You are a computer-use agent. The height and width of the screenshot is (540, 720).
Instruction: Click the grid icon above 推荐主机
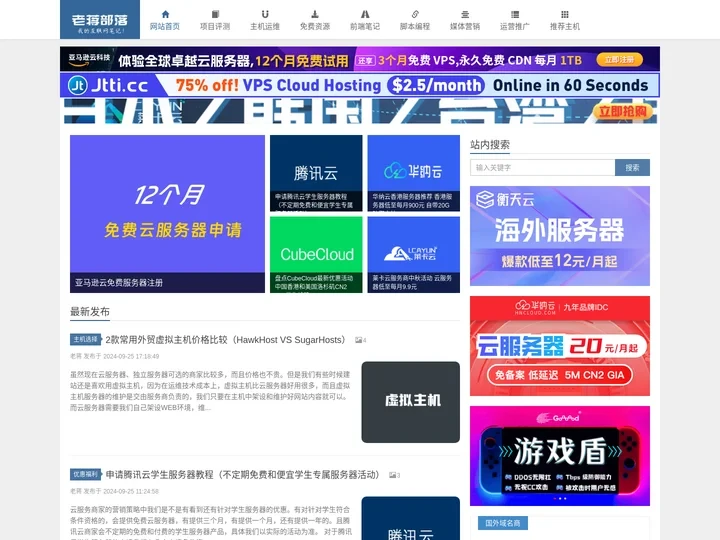(x=565, y=14)
